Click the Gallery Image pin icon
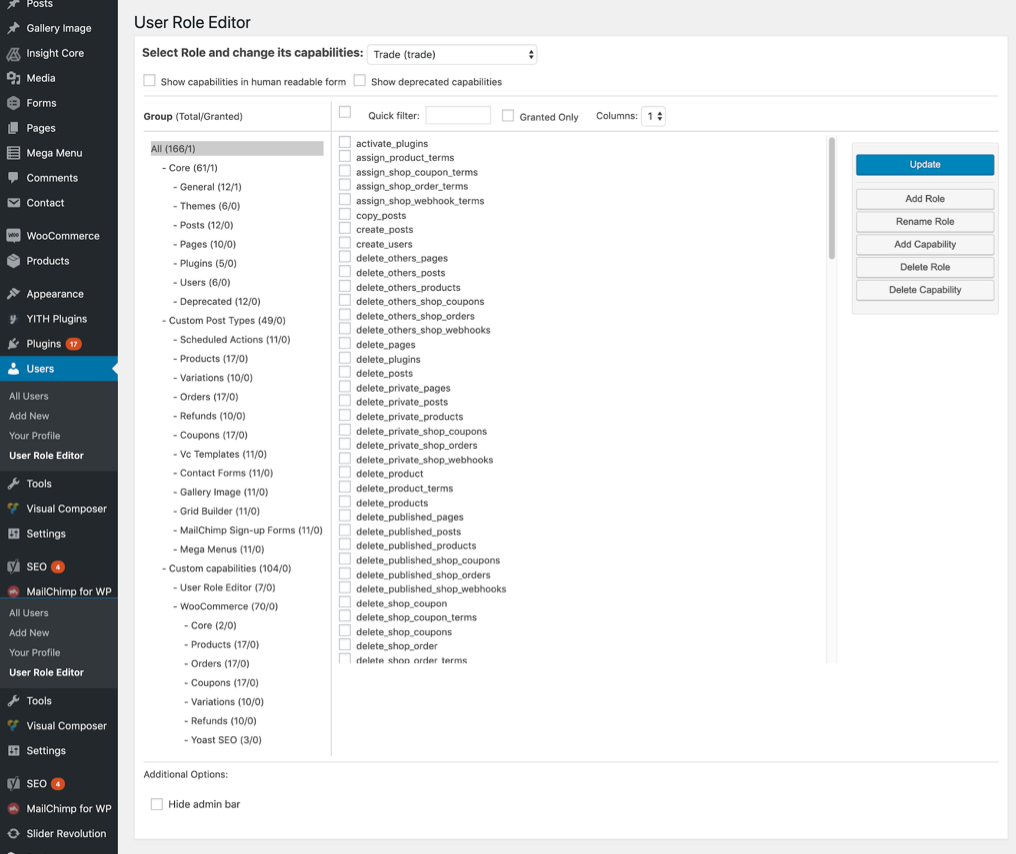This screenshot has height=854, width=1016. pos(13,28)
